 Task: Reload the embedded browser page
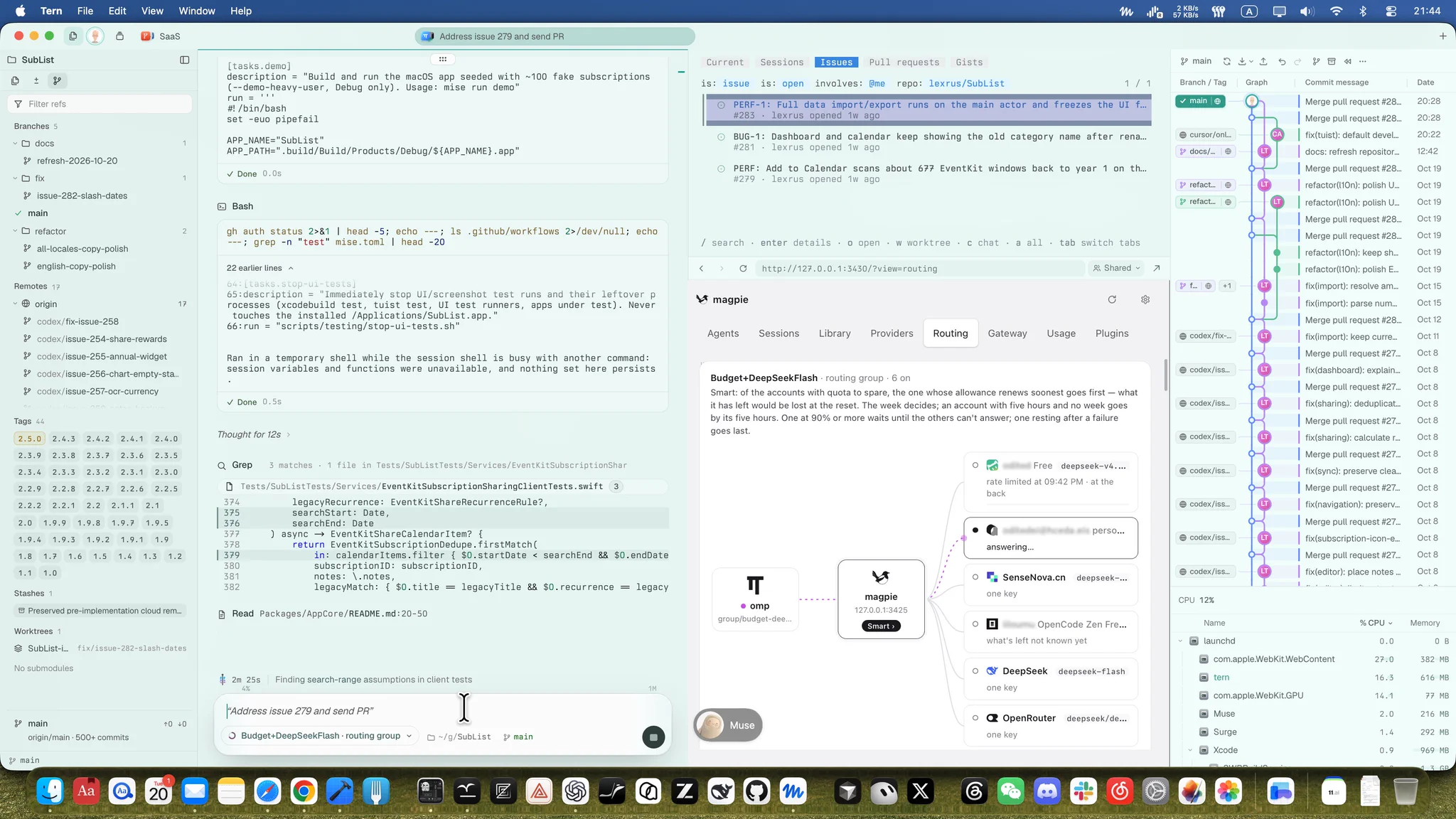(743, 268)
